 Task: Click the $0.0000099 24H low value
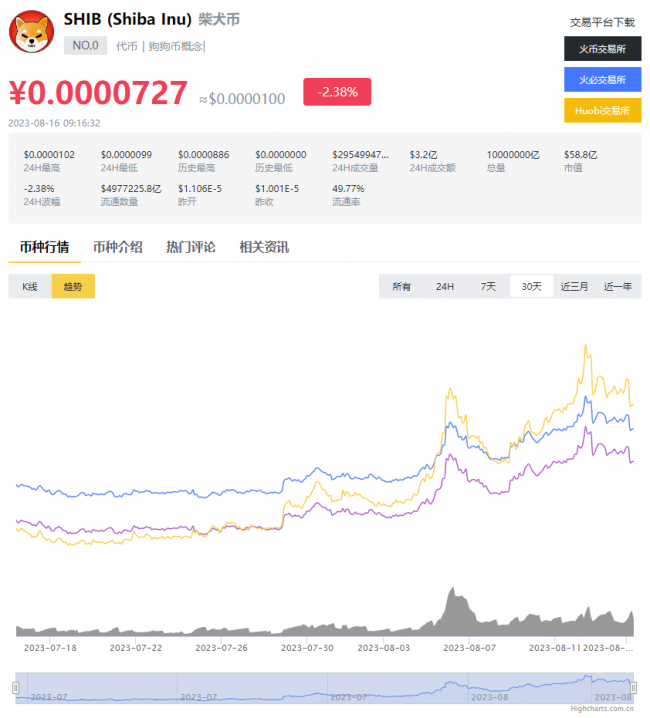(x=126, y=155)
